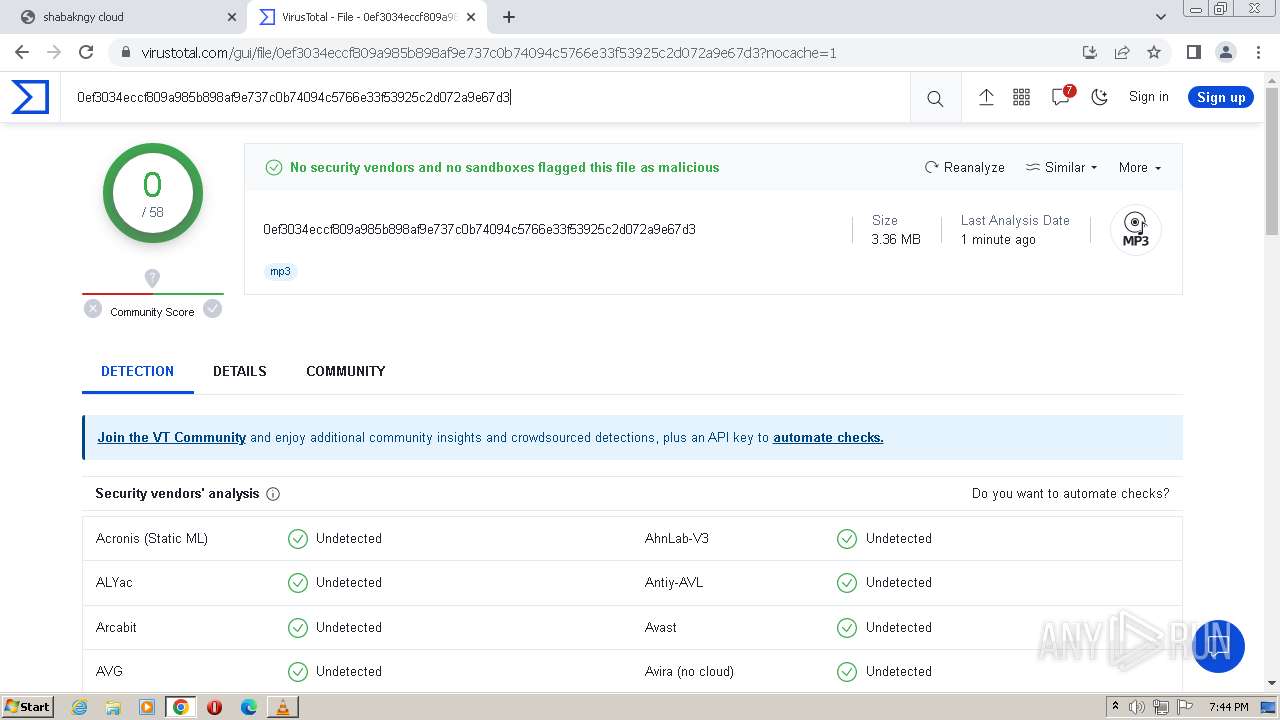Click the Sign up button
Screen dimensions: 1280x720
coord(1221,97)
